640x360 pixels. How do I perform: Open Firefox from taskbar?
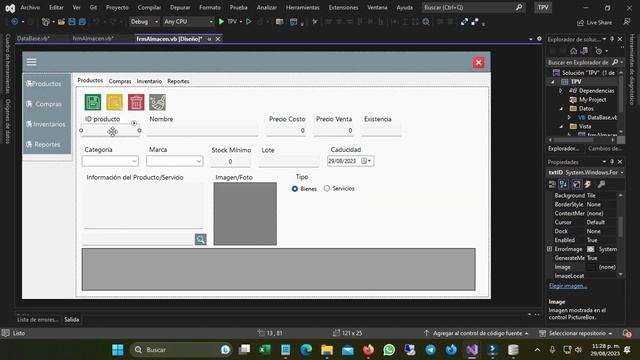[x=368, y=350]
